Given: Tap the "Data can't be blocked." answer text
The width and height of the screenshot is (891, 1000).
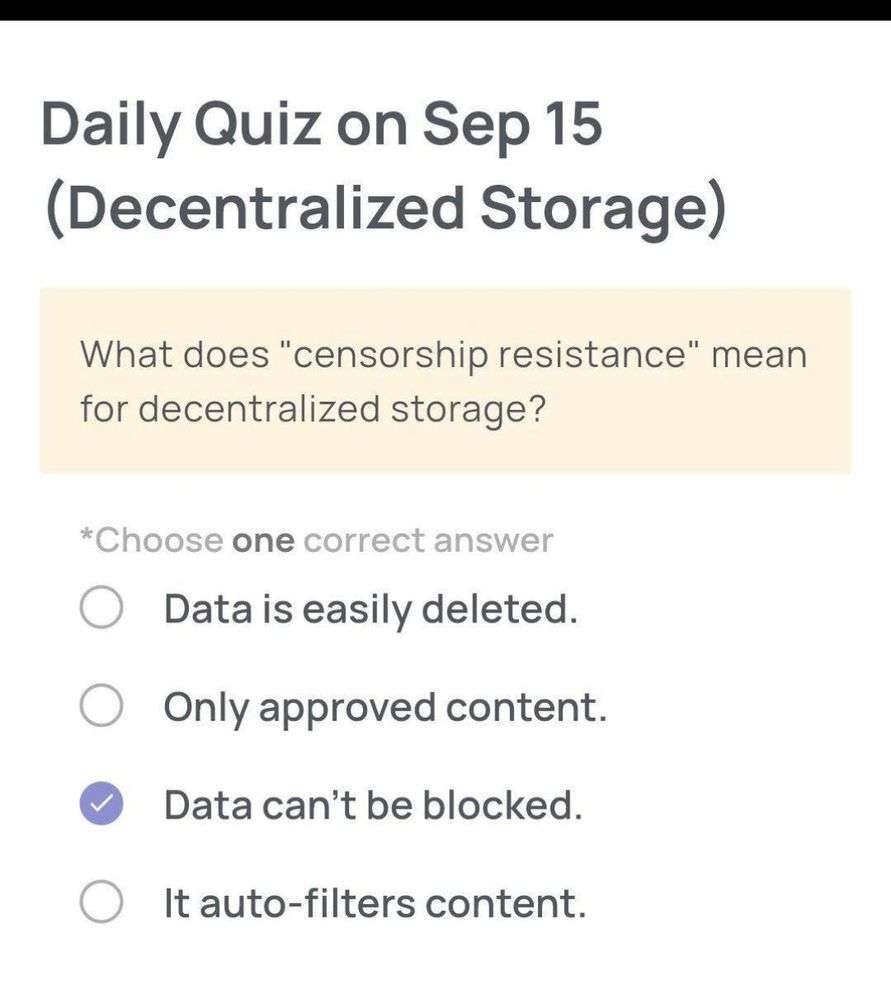Looking at the screenshot, I should tap(373, 805).
